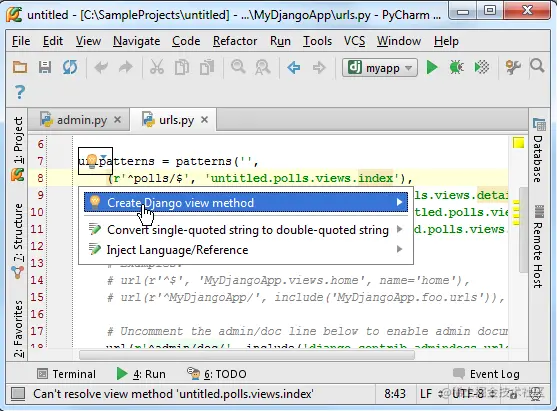The image size is (557, 411).
Task: Click the intention light bulb in editor
Action: coord(92,161)
